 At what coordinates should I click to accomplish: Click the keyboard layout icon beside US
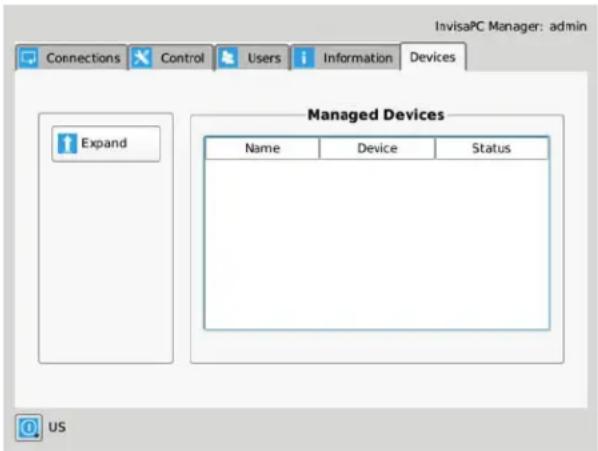(29, 427)
